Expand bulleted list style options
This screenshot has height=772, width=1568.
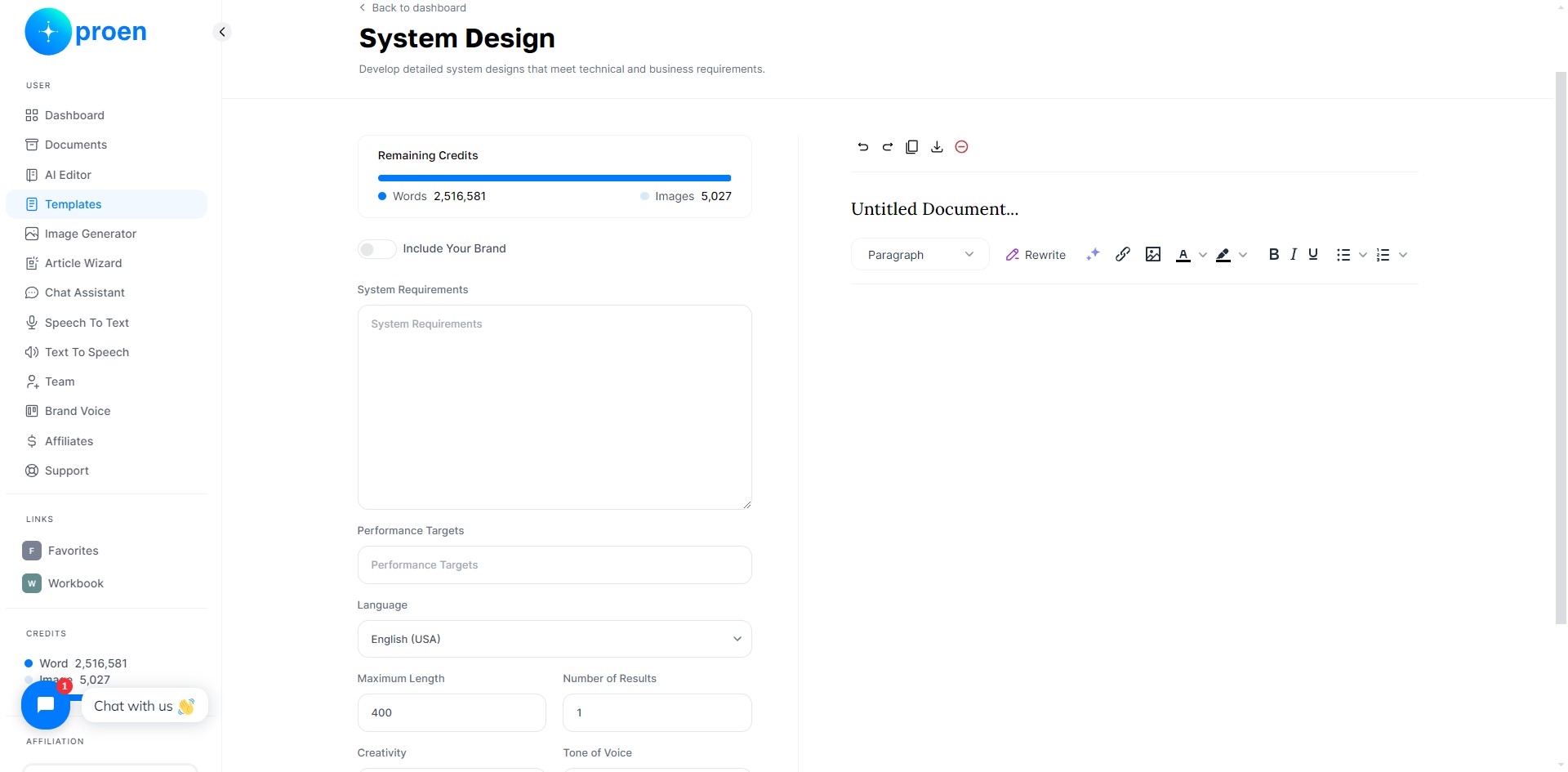[x=1363, y=255]
